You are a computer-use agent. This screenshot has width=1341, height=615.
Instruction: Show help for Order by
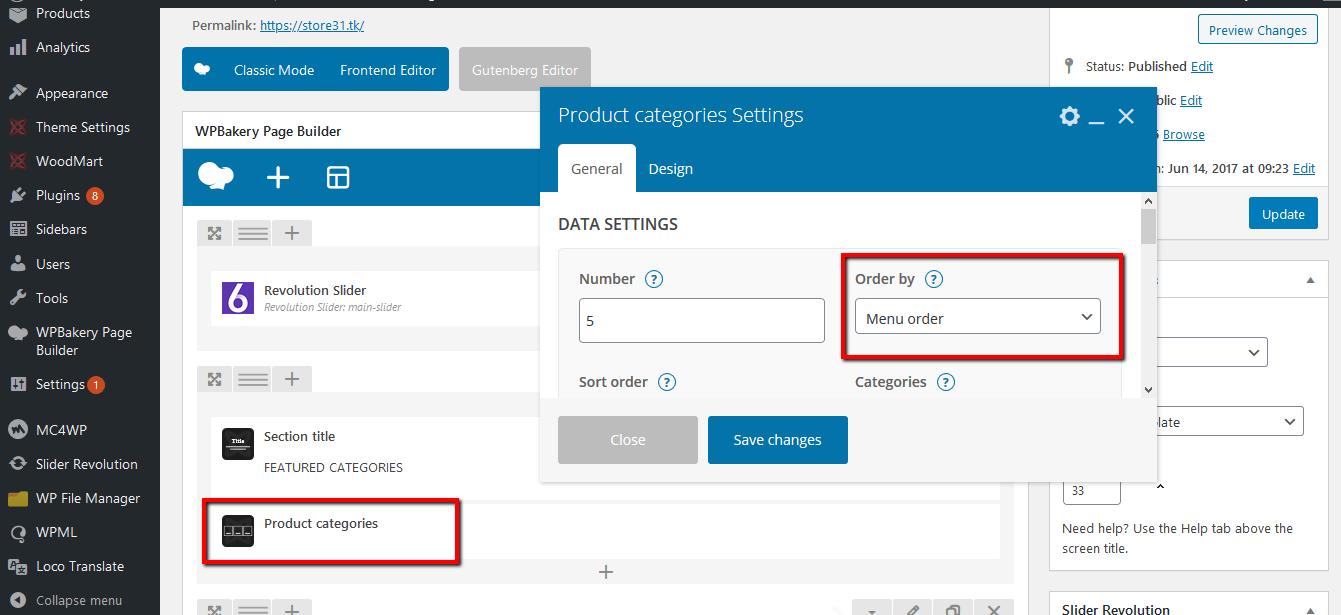[x=934, y=279]
